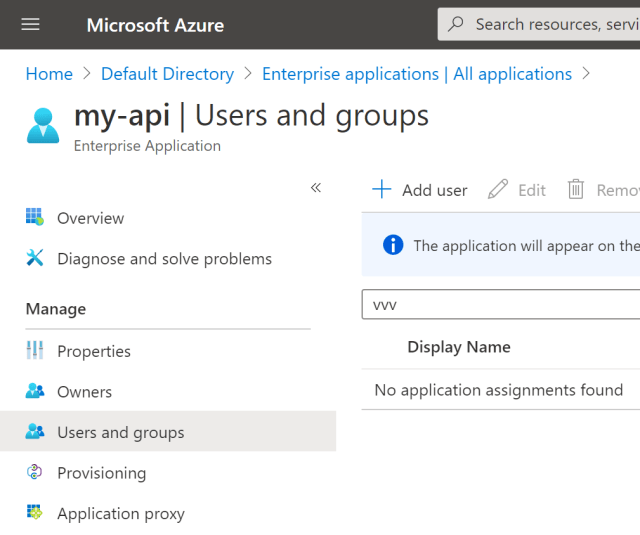Open the Azure portal hamburger menu
Viewport: 640px width, 535px height.
click(x=30, y=24)
